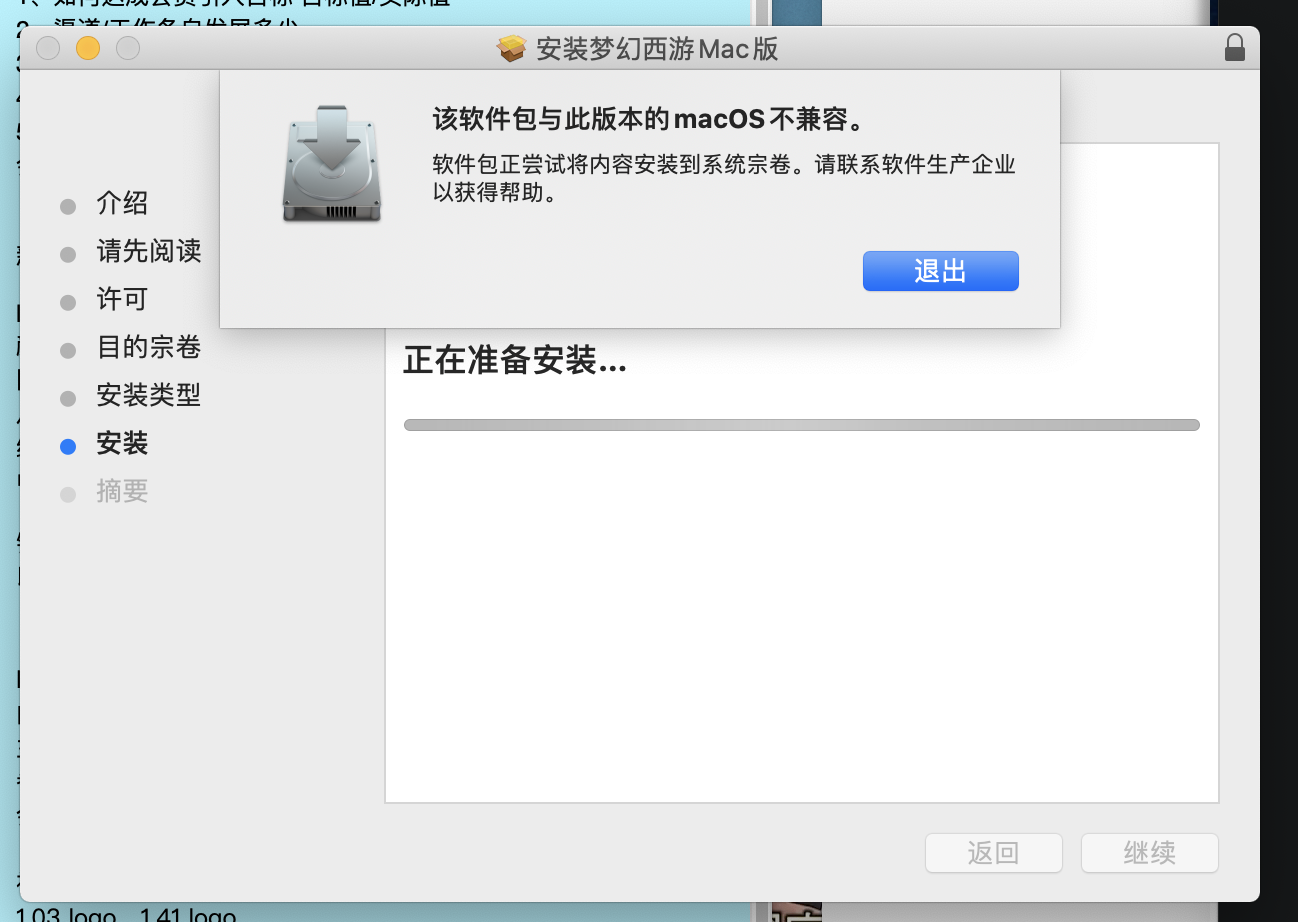The height and width of the screenshot is (922, 1298).
Task: Select the highlighted 安装 step in the sidebar
Action: (122, 443)
